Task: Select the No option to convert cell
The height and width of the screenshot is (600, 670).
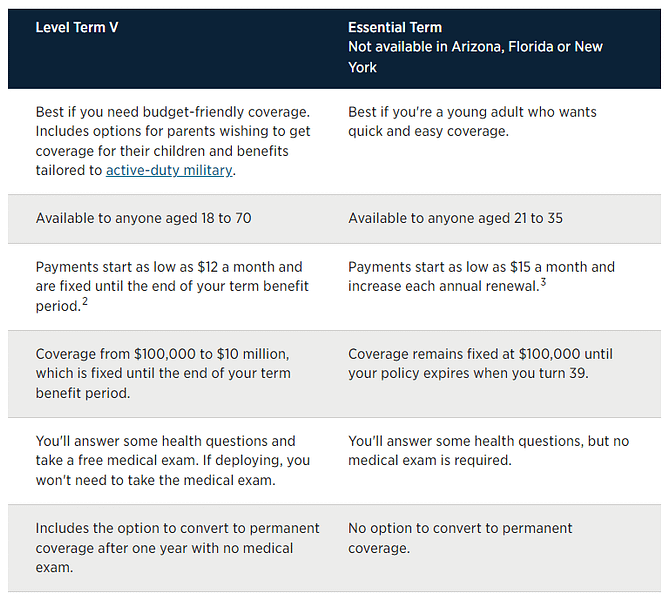Action: [460, 537]
